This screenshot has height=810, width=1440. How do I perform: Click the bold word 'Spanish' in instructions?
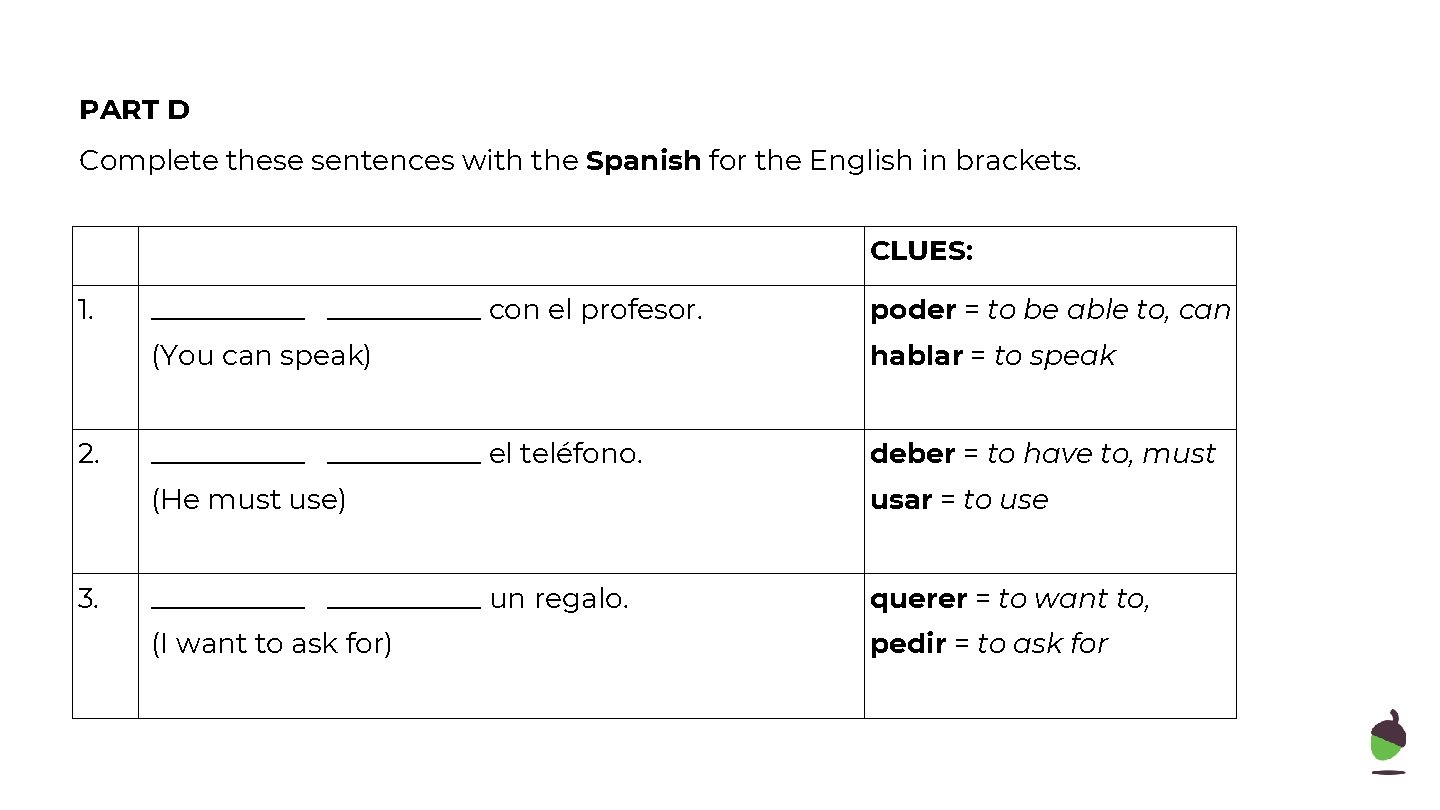coord(643,161)
